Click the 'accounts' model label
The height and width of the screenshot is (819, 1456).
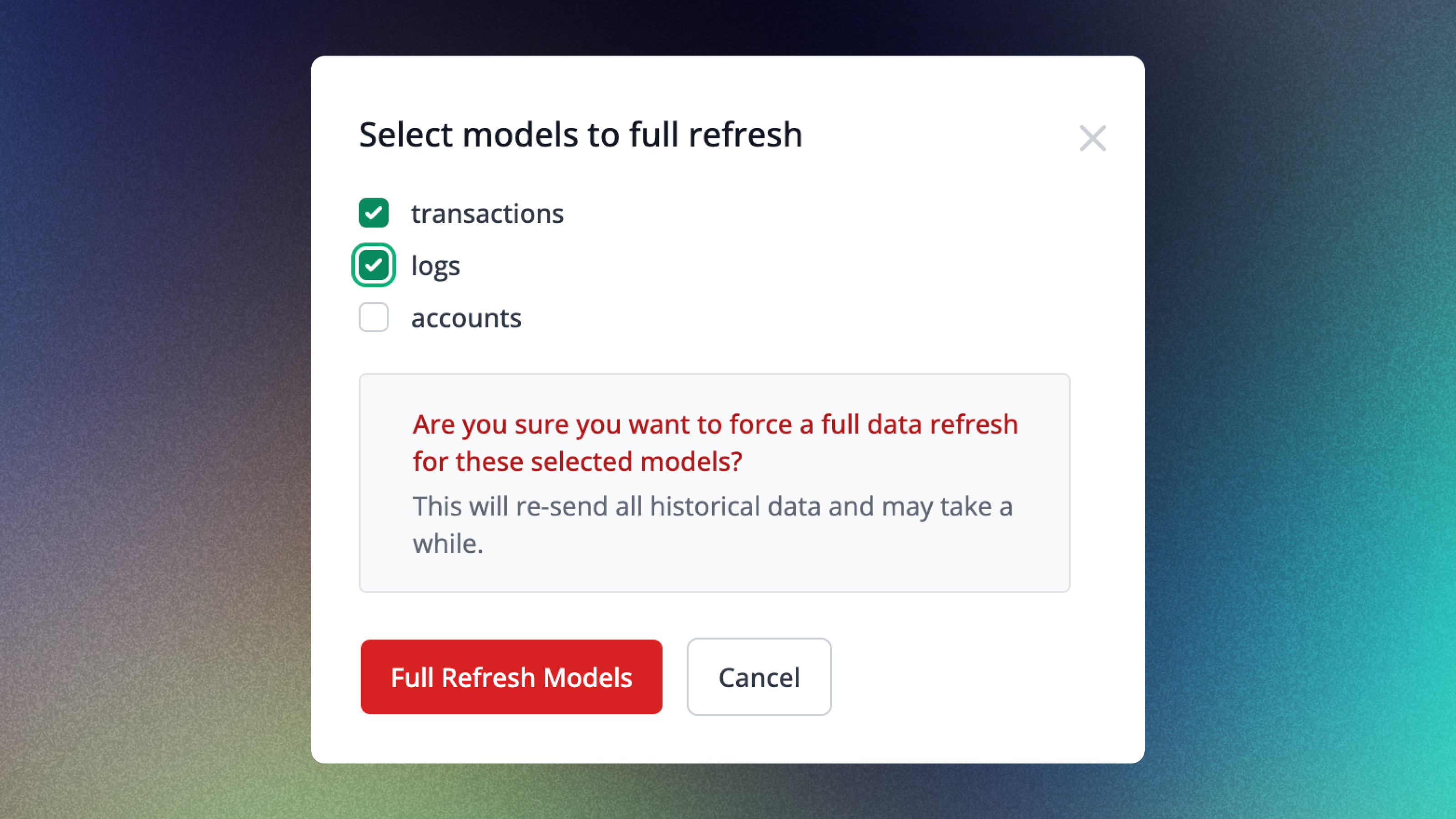466,318
